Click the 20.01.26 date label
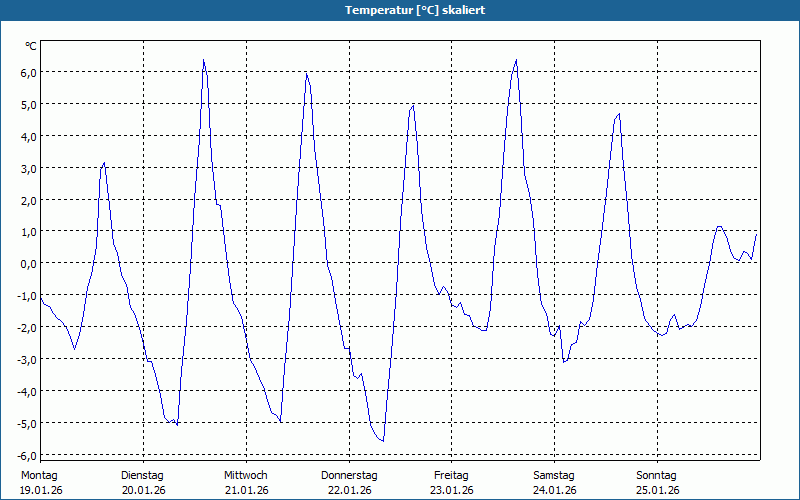Screen dimensions: 800x500 pyautogui.click(x=144, y=490)
